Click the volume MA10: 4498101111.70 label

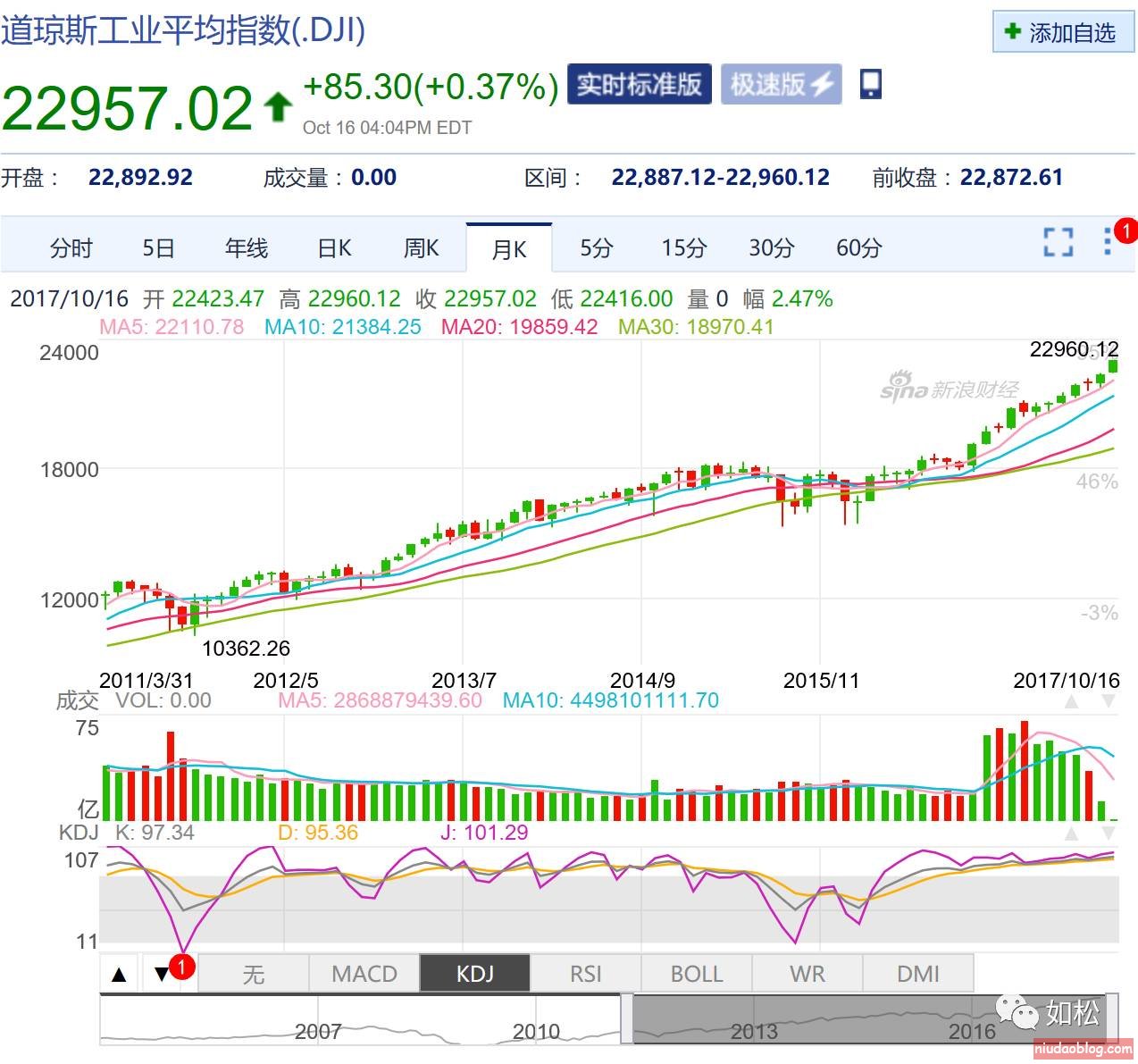pos(611,700)
